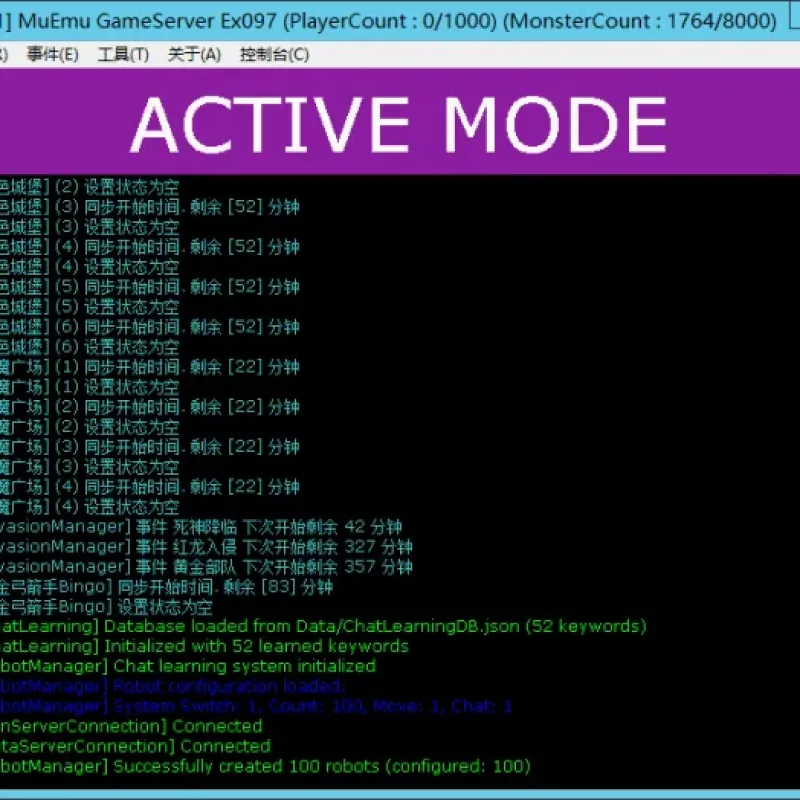Open the 工具(T) menu

point(123,54)
